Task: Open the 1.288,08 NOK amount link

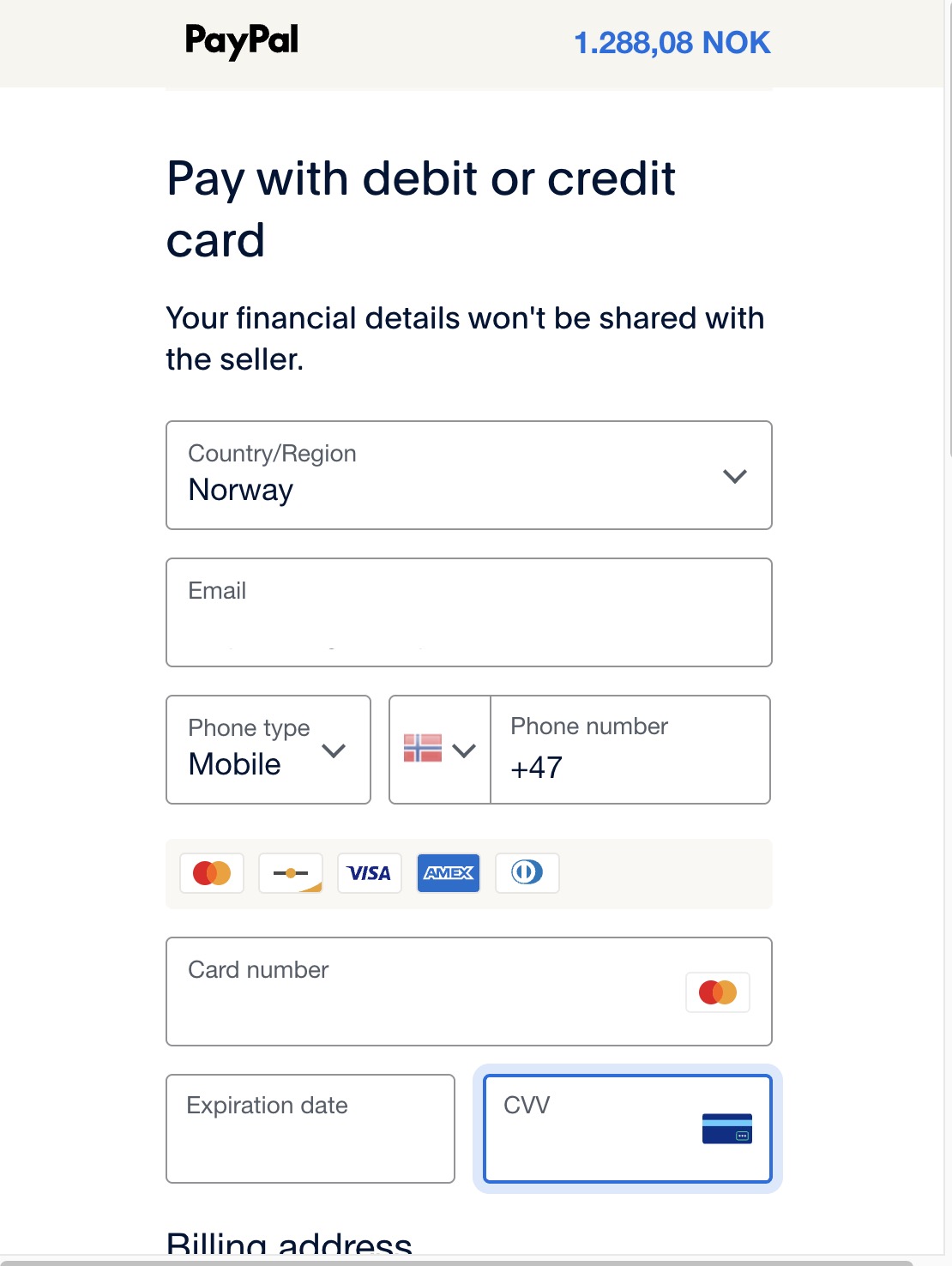Action: [x=672, y=43]
